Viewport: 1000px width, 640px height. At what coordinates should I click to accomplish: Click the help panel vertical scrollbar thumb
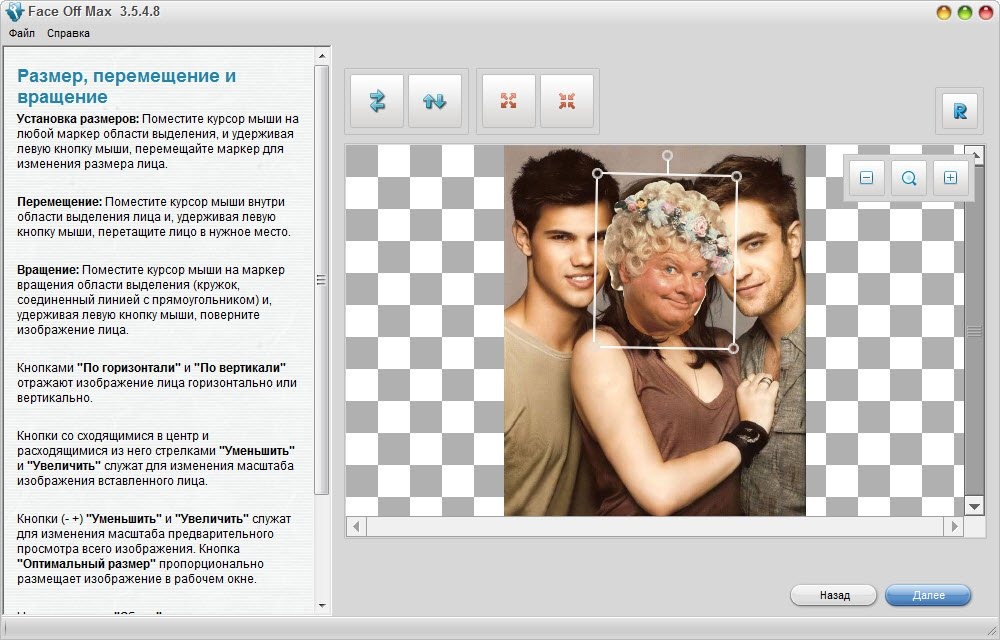(321, 279)
